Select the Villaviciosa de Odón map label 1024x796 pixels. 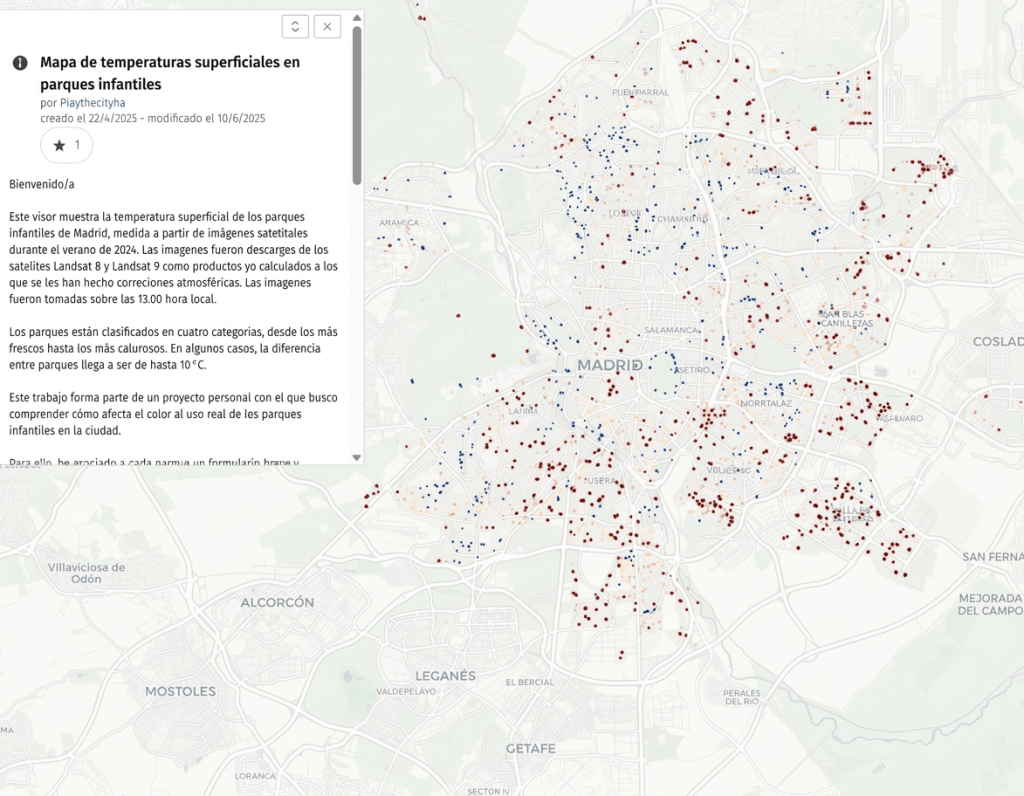point(86,573)
